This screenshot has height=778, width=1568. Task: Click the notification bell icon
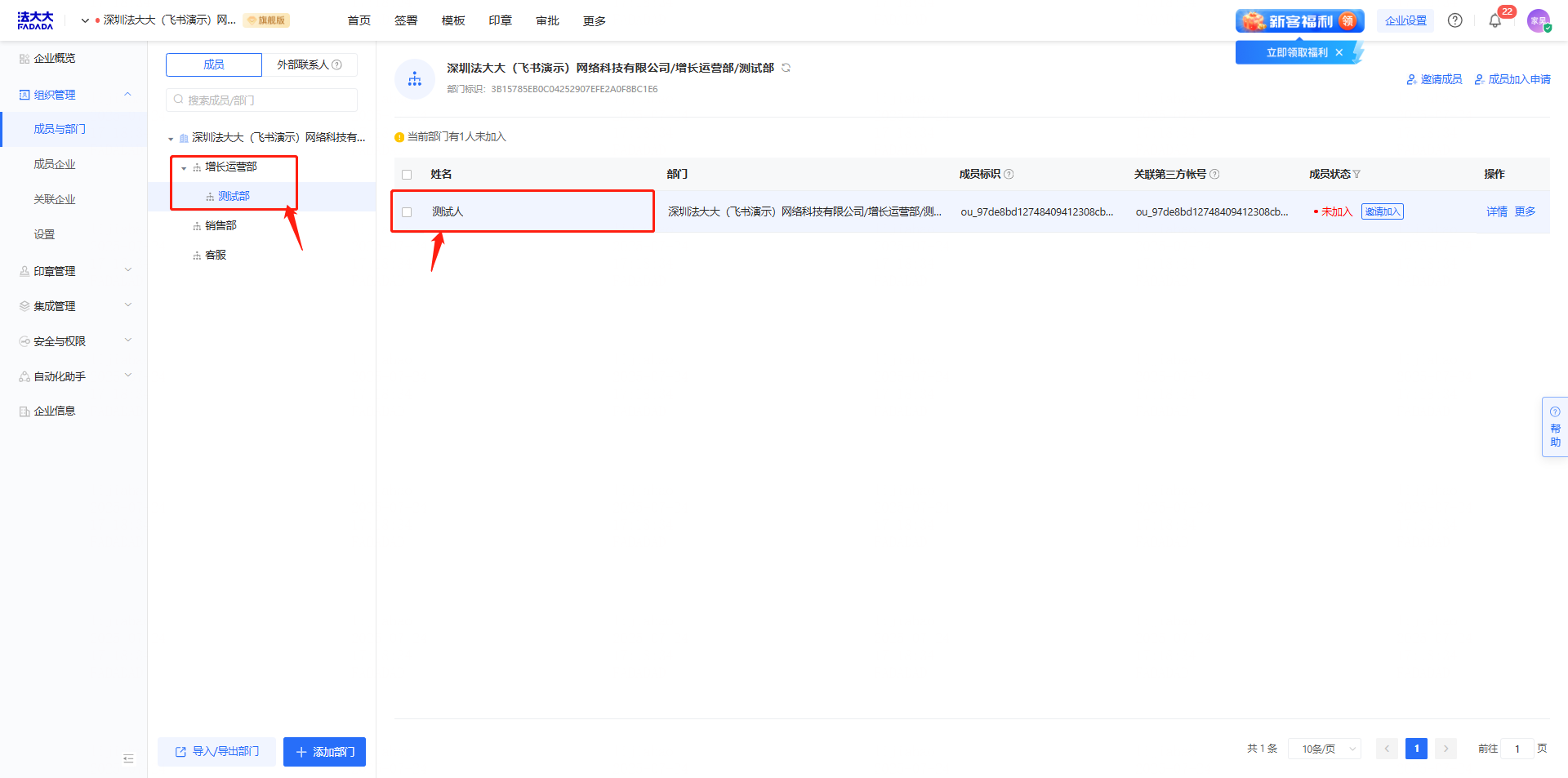(x=1494, y=21)
